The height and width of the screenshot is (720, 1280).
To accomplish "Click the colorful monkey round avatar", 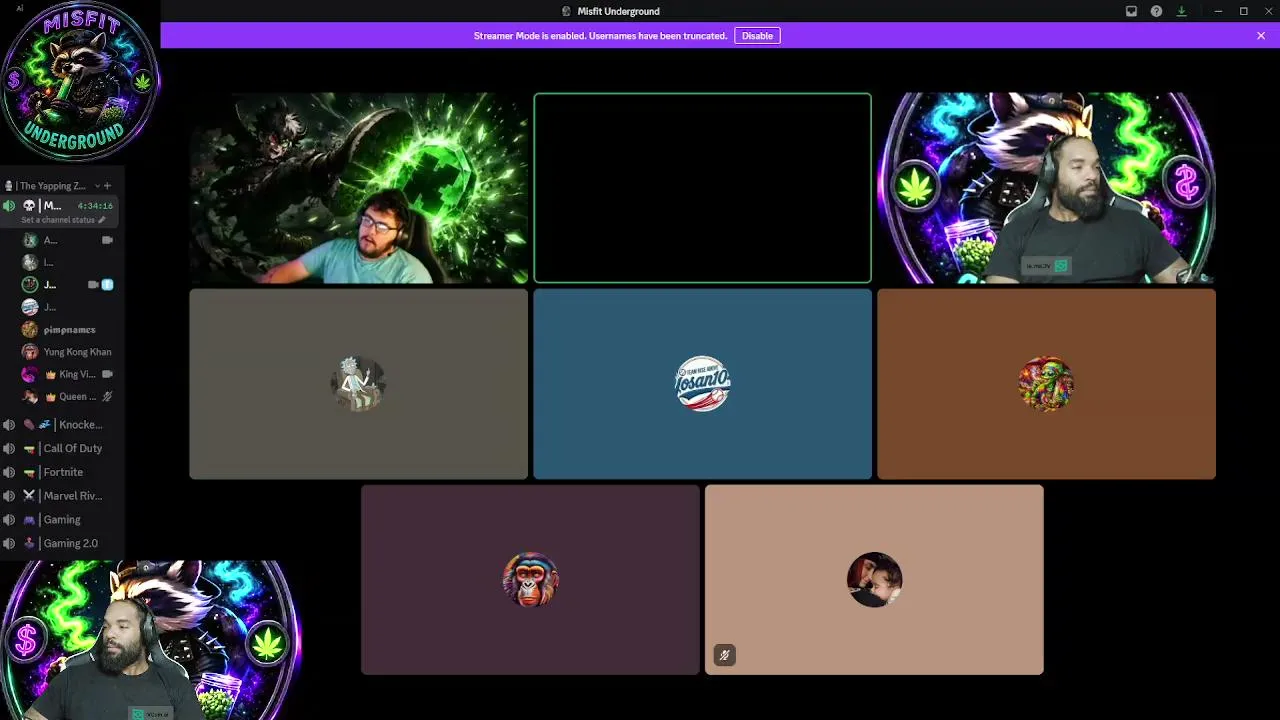I will 530,580.
